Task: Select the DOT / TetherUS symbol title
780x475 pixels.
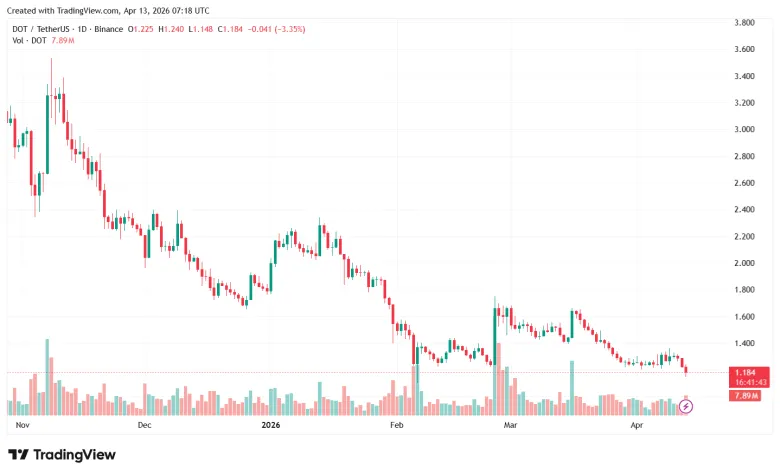Action: (41, 29)
